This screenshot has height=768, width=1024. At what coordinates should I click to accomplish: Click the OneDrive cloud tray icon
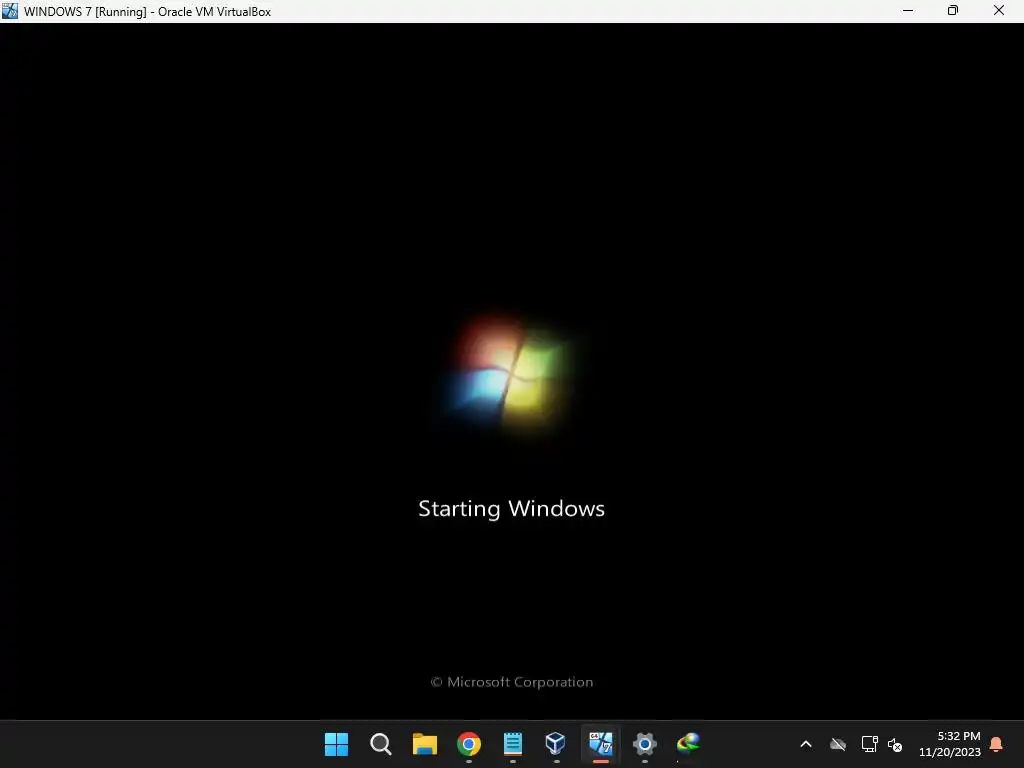pos(838,744)
